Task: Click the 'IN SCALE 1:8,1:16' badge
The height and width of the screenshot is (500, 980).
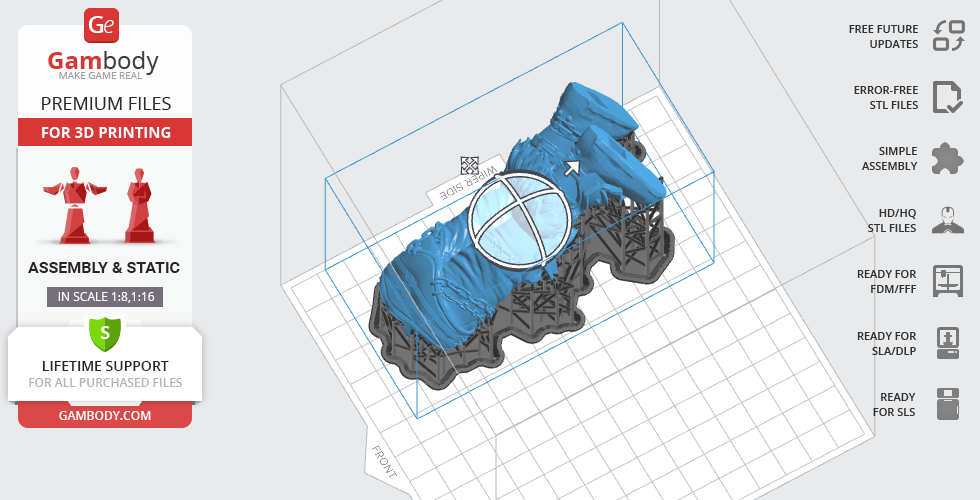Action: [x=104, y=296]
